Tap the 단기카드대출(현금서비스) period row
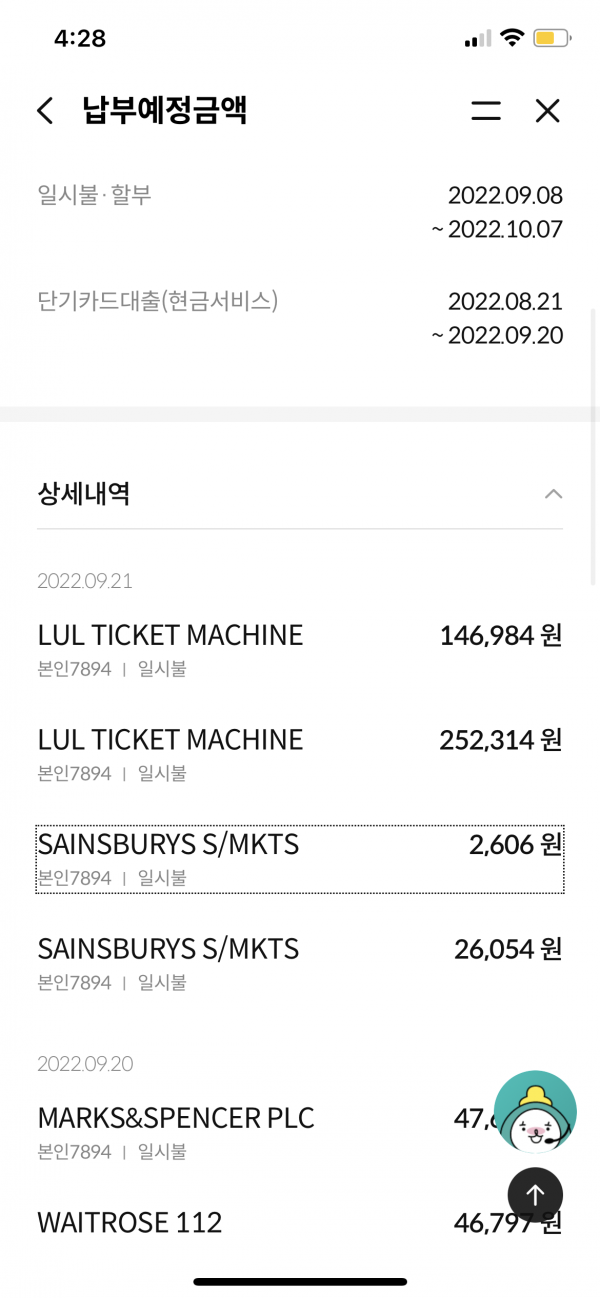This screenshot has height=1298, width=600. [300, 317]
